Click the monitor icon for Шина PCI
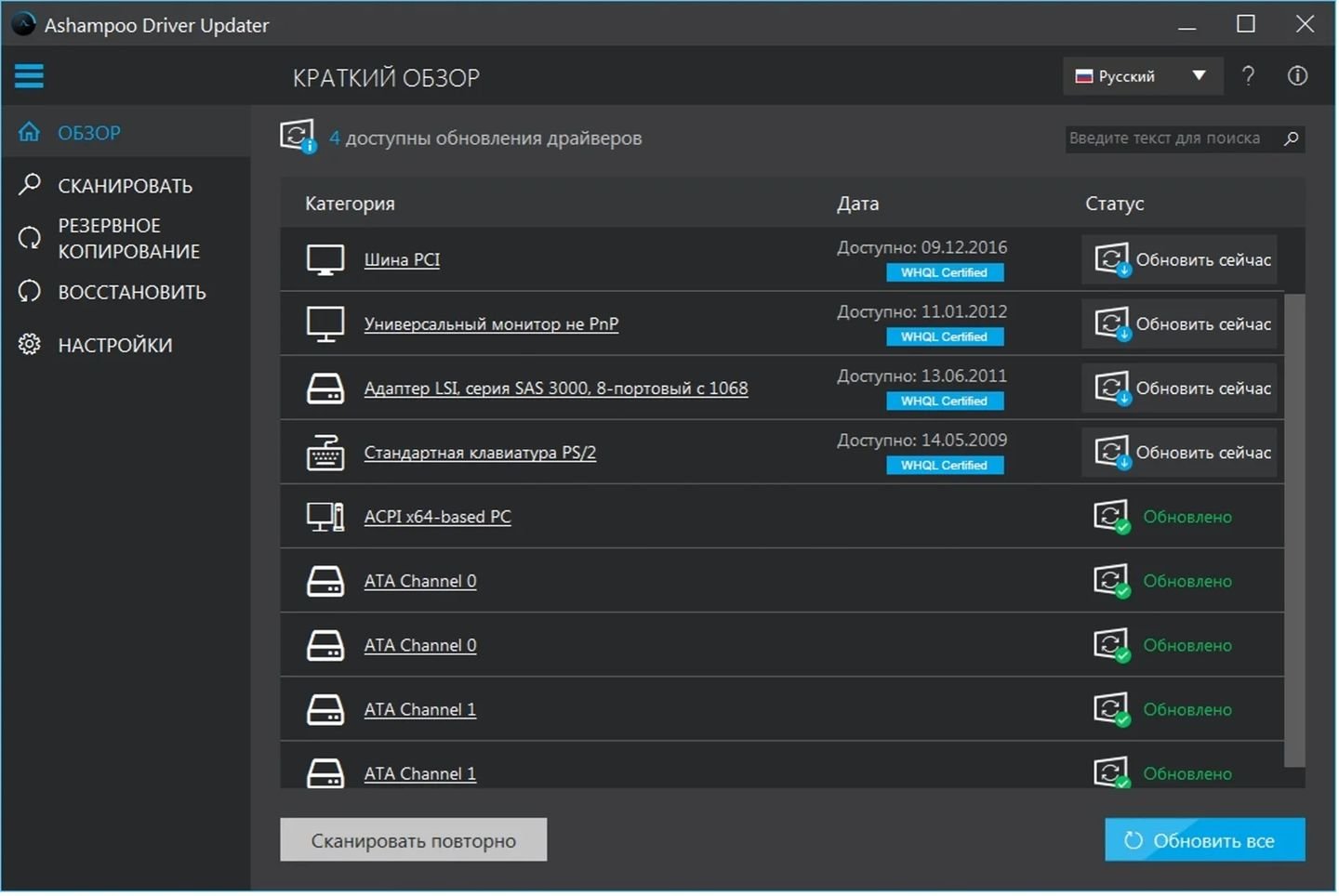Viewport: 1339px width, 896px height. coord(325,260)
